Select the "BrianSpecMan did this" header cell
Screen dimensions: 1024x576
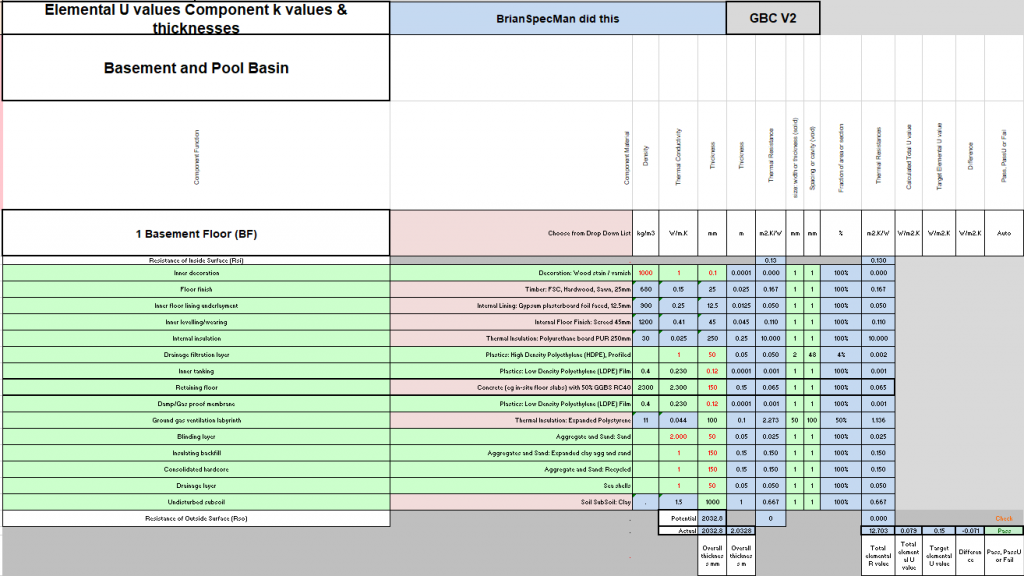pos(558,18)
